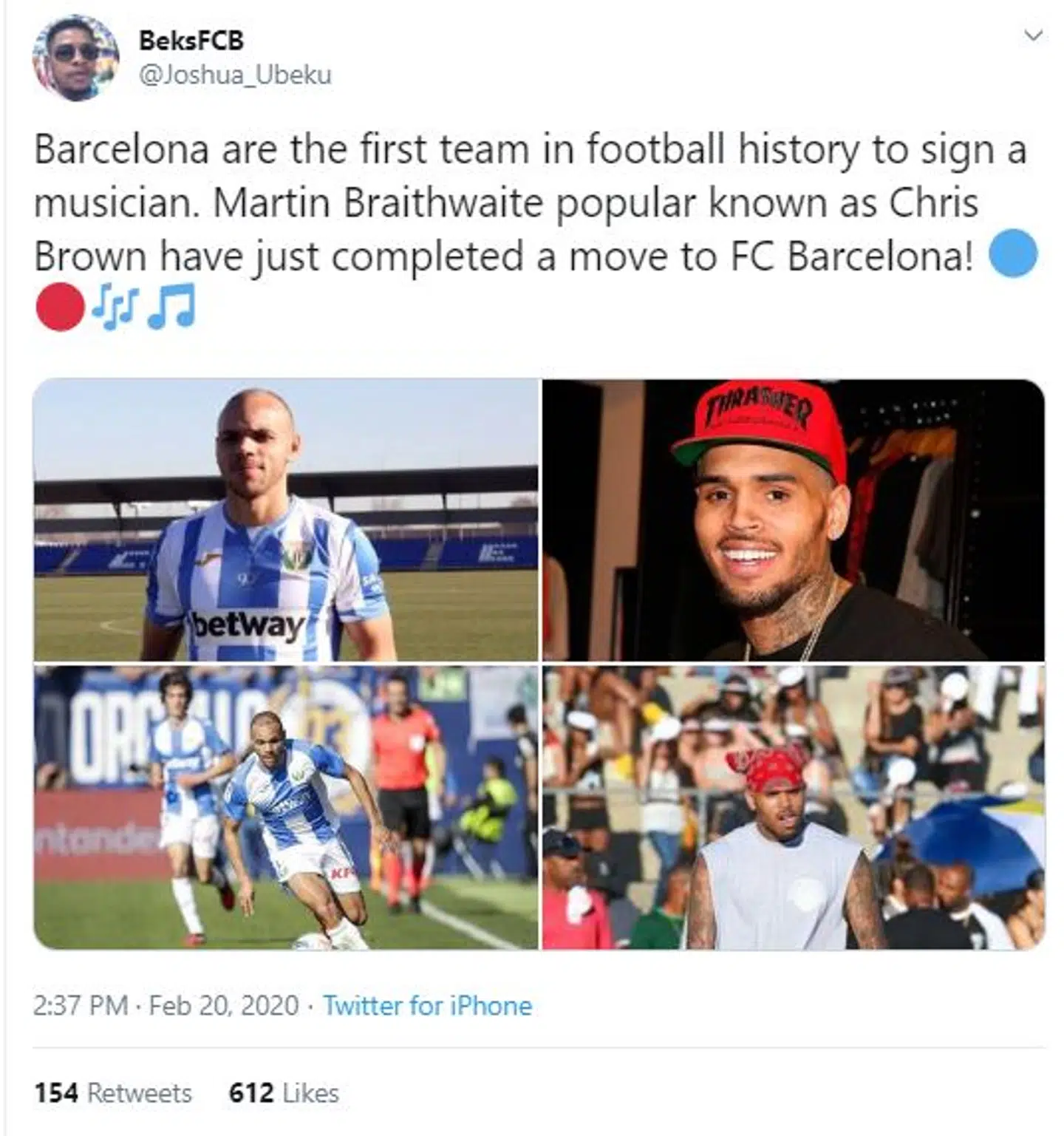Click the red circle emoji
Screen dimensions: 1064x1136
point(59,307)
